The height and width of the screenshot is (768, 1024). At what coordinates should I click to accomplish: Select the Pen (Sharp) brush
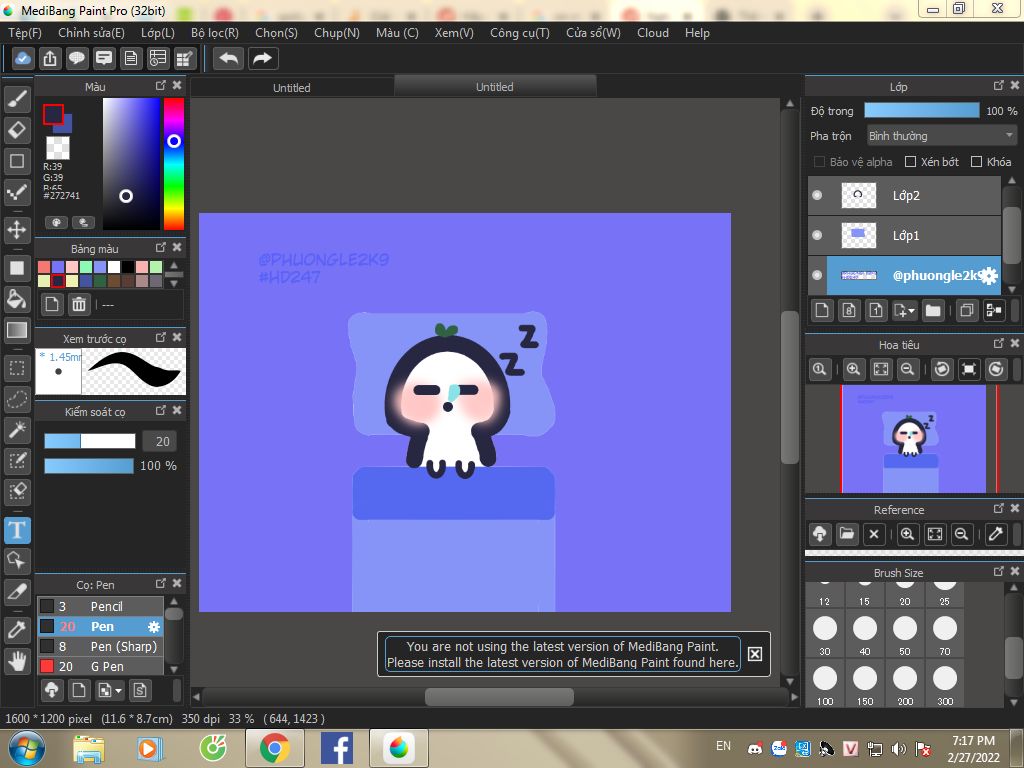[100, 647]
